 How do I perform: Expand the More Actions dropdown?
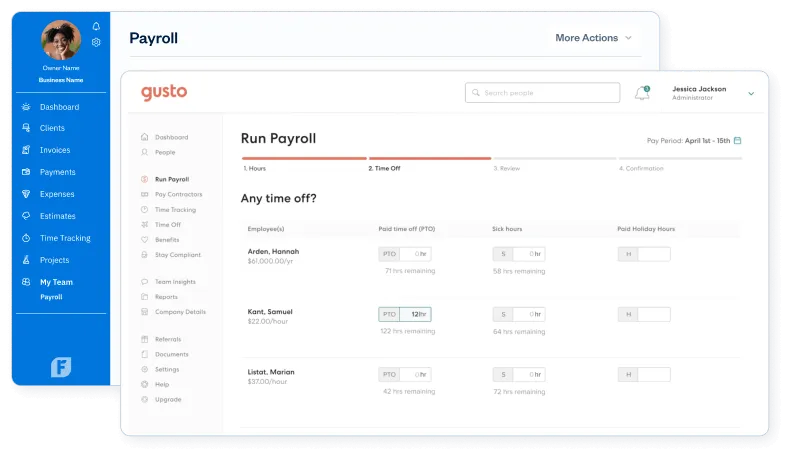point(593,38)
